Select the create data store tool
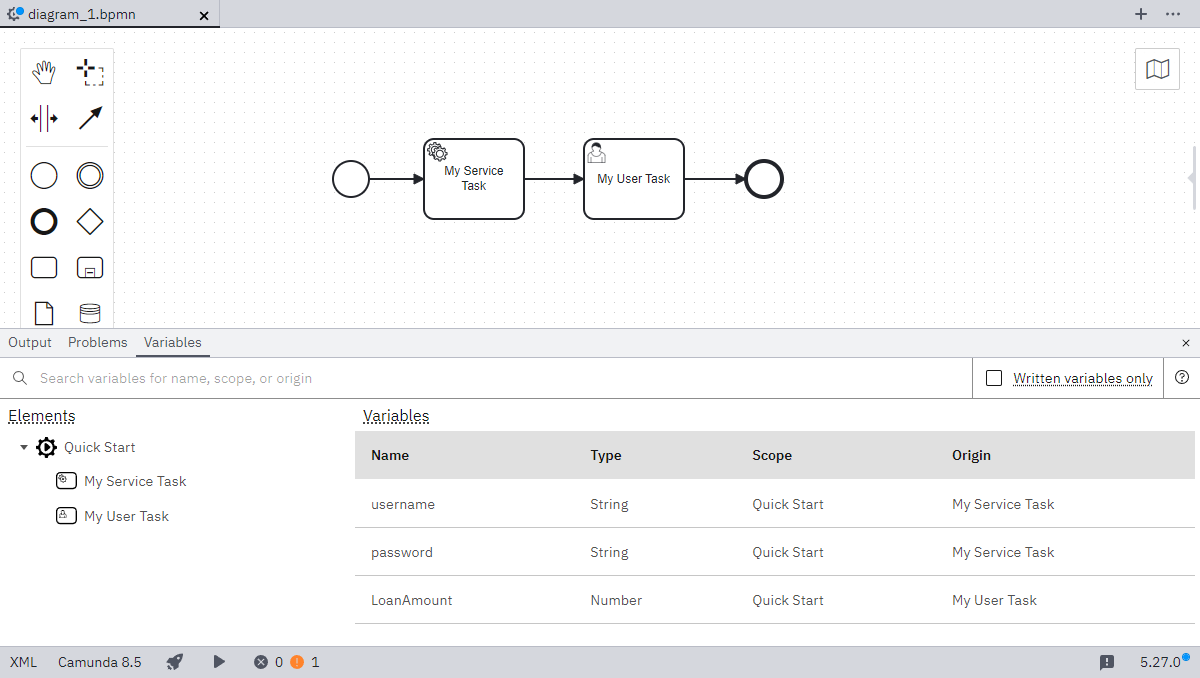Screen dimensions: 1200x678 [90, 313]
